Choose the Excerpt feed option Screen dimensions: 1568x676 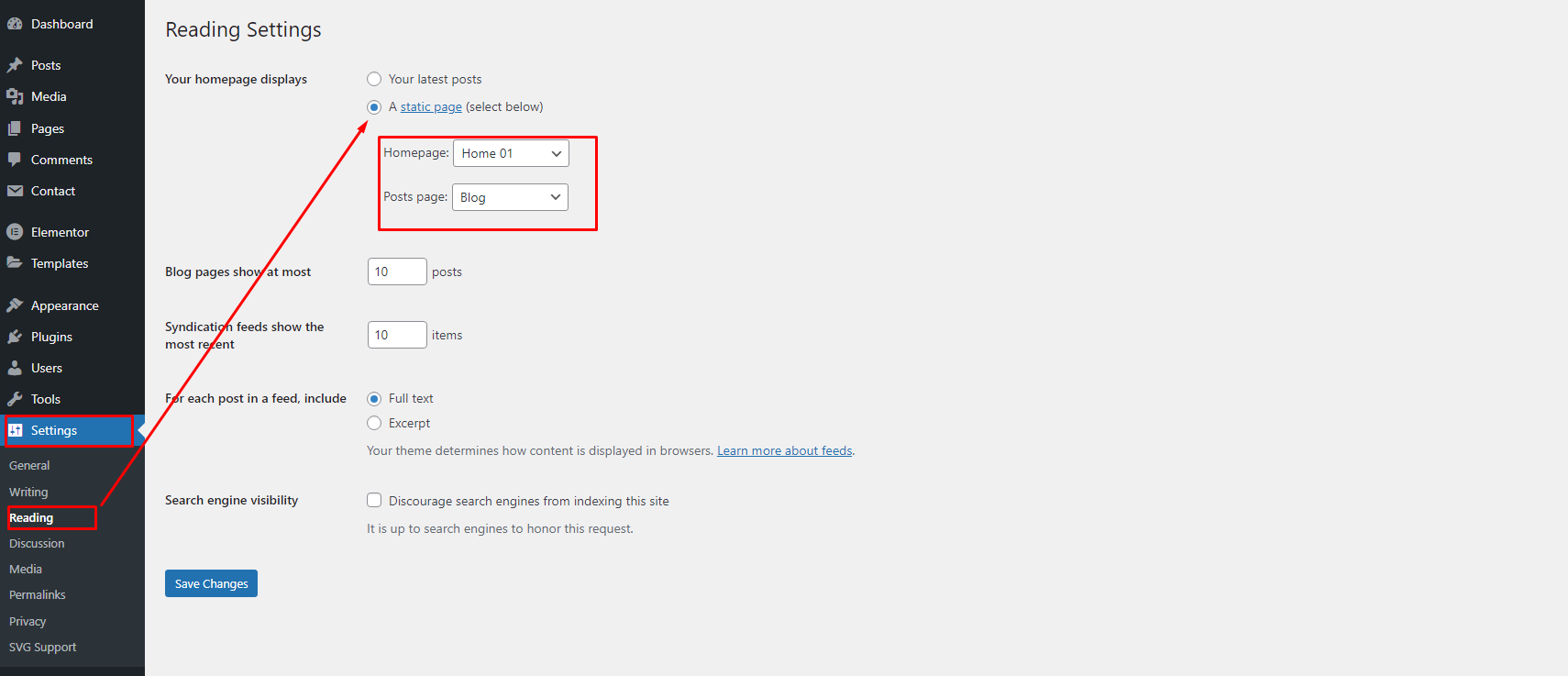(x=374, y=423)
